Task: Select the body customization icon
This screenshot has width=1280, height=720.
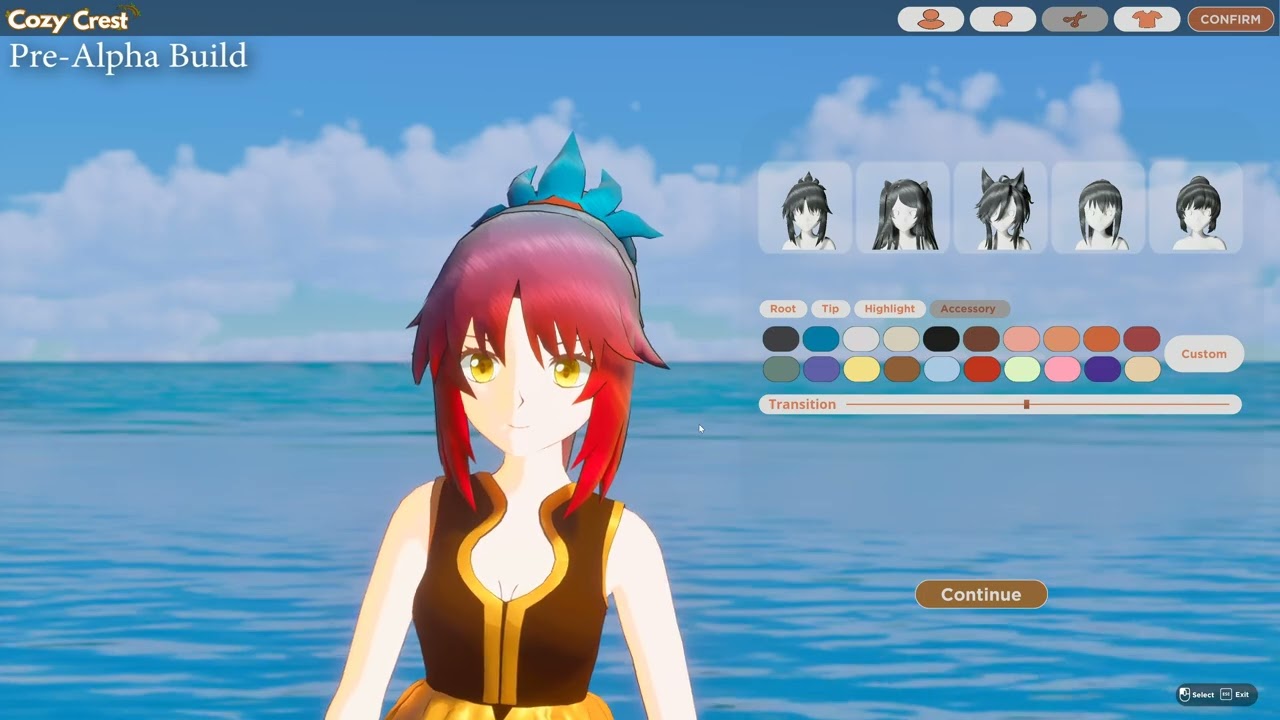Action: pos(929,18)
